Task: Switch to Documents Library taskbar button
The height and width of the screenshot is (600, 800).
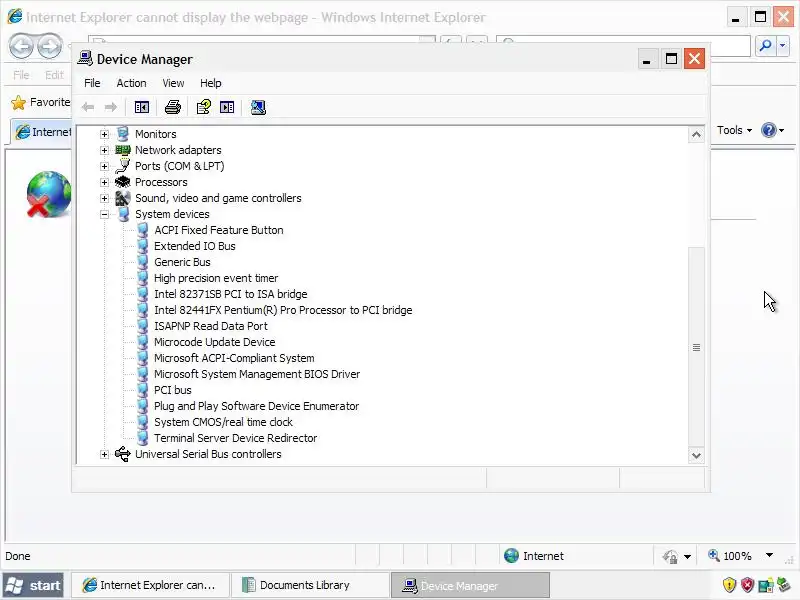Action: 310,585
